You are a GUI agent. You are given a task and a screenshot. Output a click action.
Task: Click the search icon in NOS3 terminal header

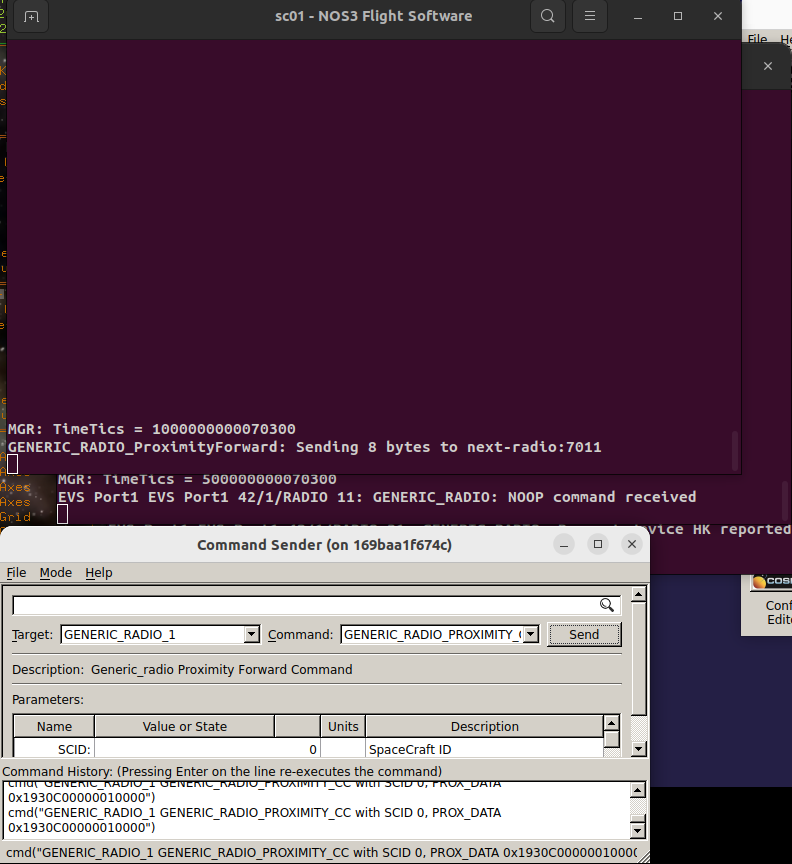[547, 16]
